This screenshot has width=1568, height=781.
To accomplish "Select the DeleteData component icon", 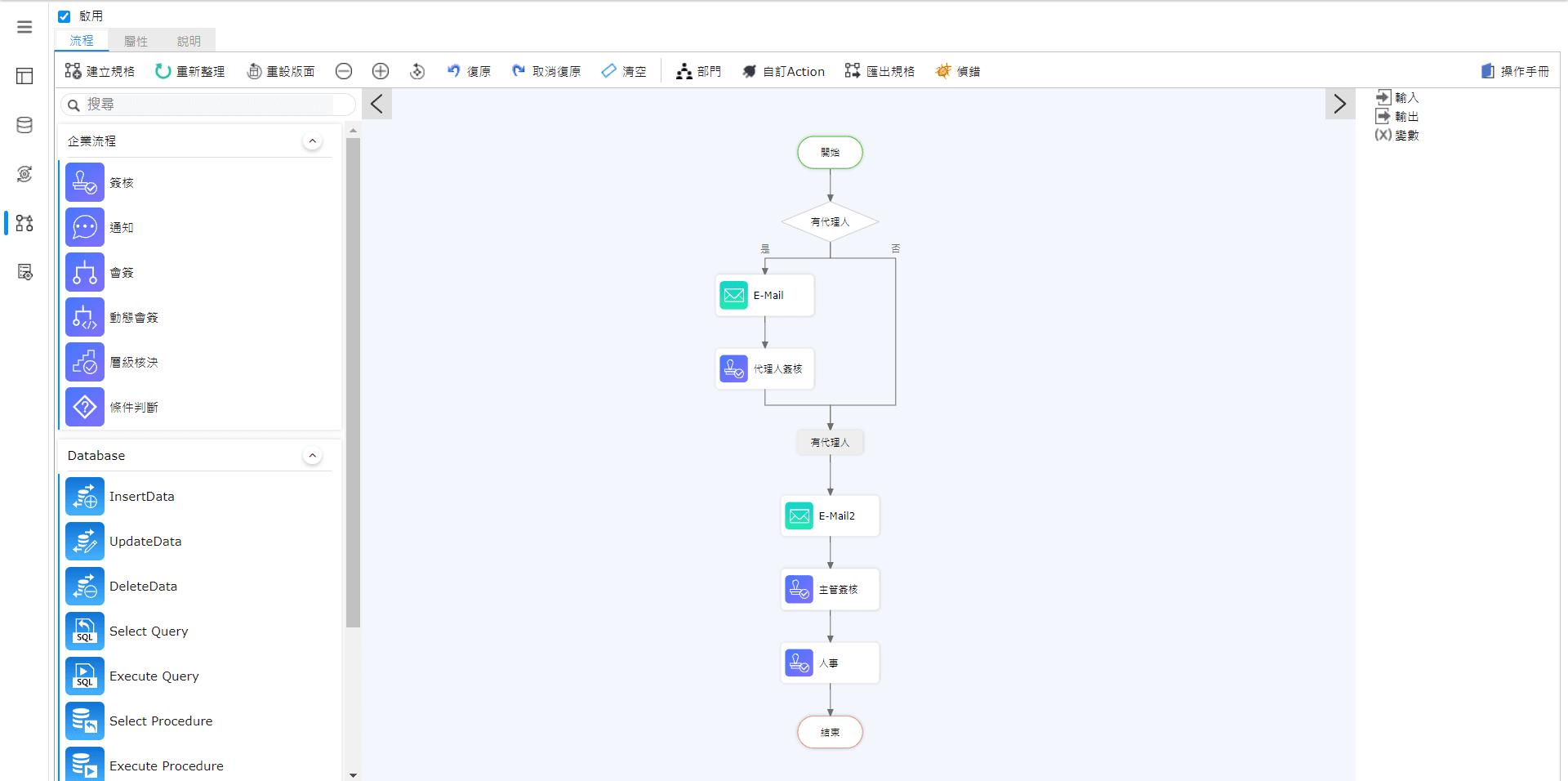I will tap(85, 586).
